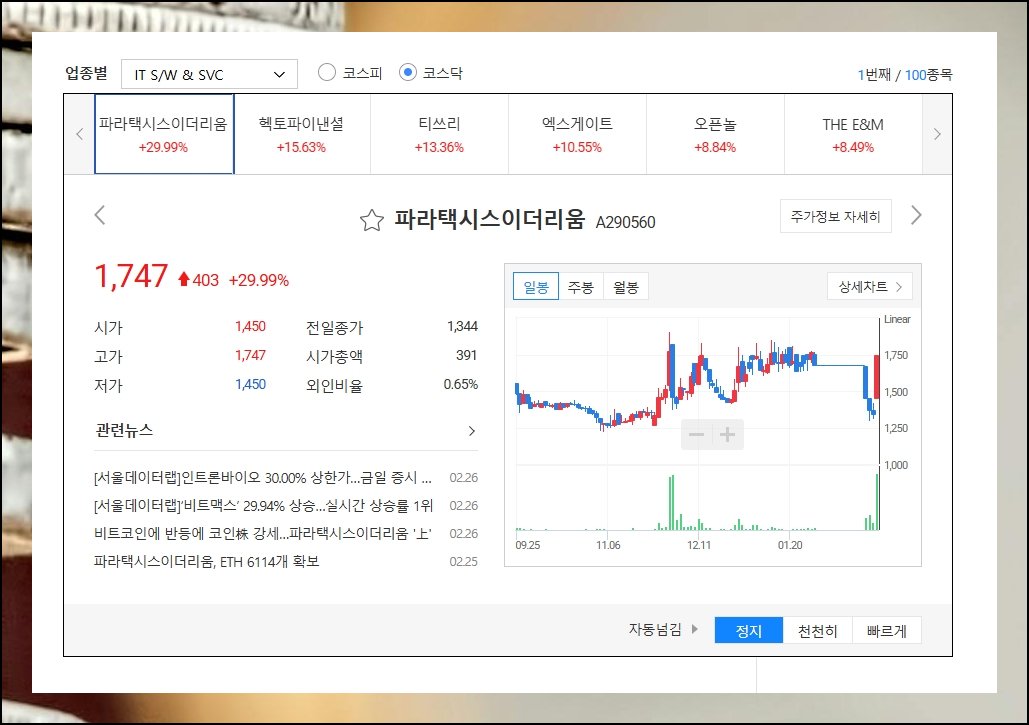Go to previous stock with left arrow beside title
Screen dimensions: 1029x725
[x=100, y=215]
